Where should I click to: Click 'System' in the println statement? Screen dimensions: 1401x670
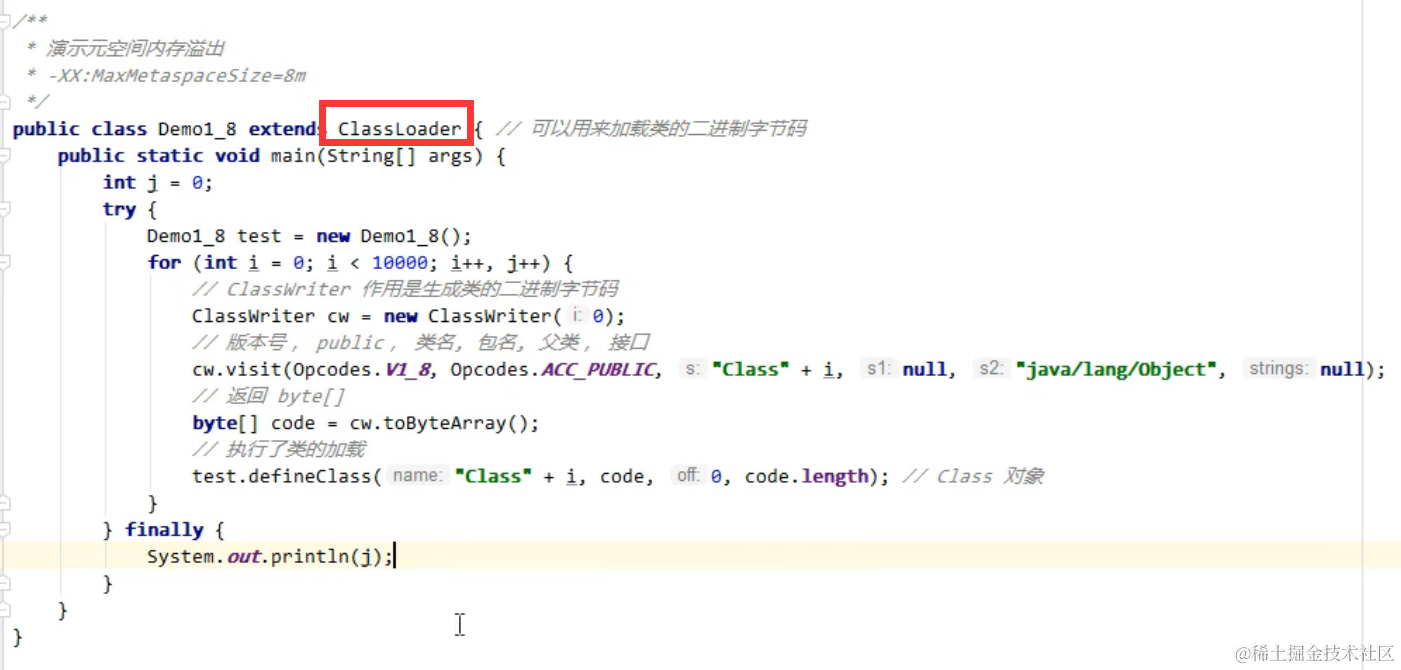pos(181,557)
